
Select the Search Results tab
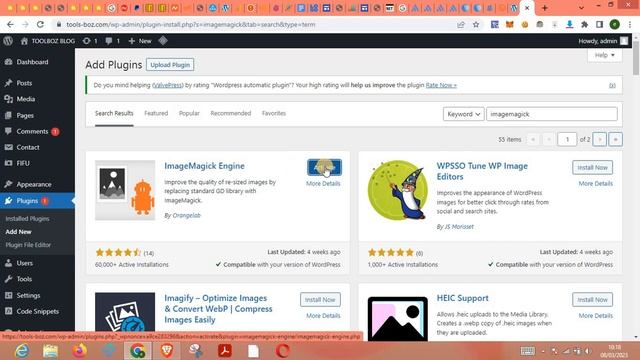tap(114, 113)
